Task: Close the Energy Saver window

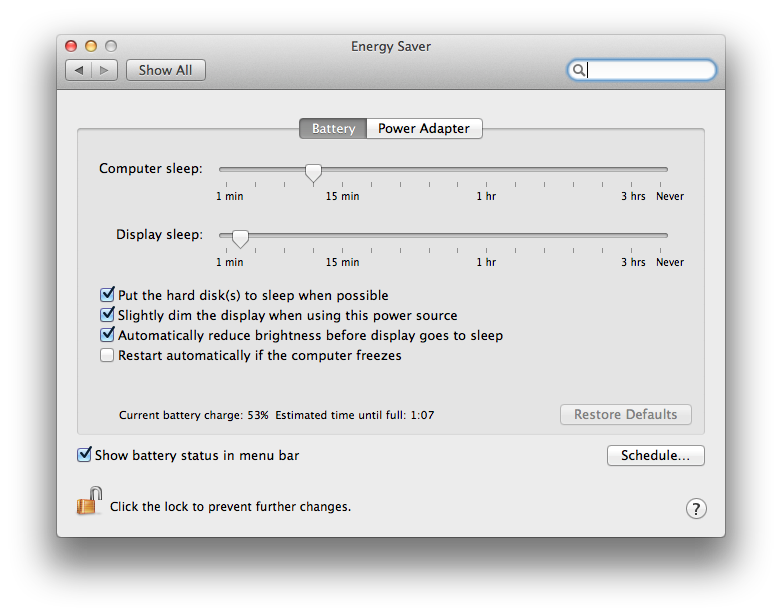Action: pyautogui.click(x=71, y=46)
